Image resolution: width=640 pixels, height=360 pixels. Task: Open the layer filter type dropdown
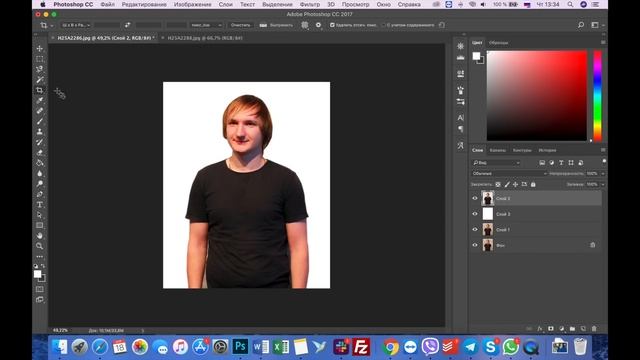click(496, 162)
